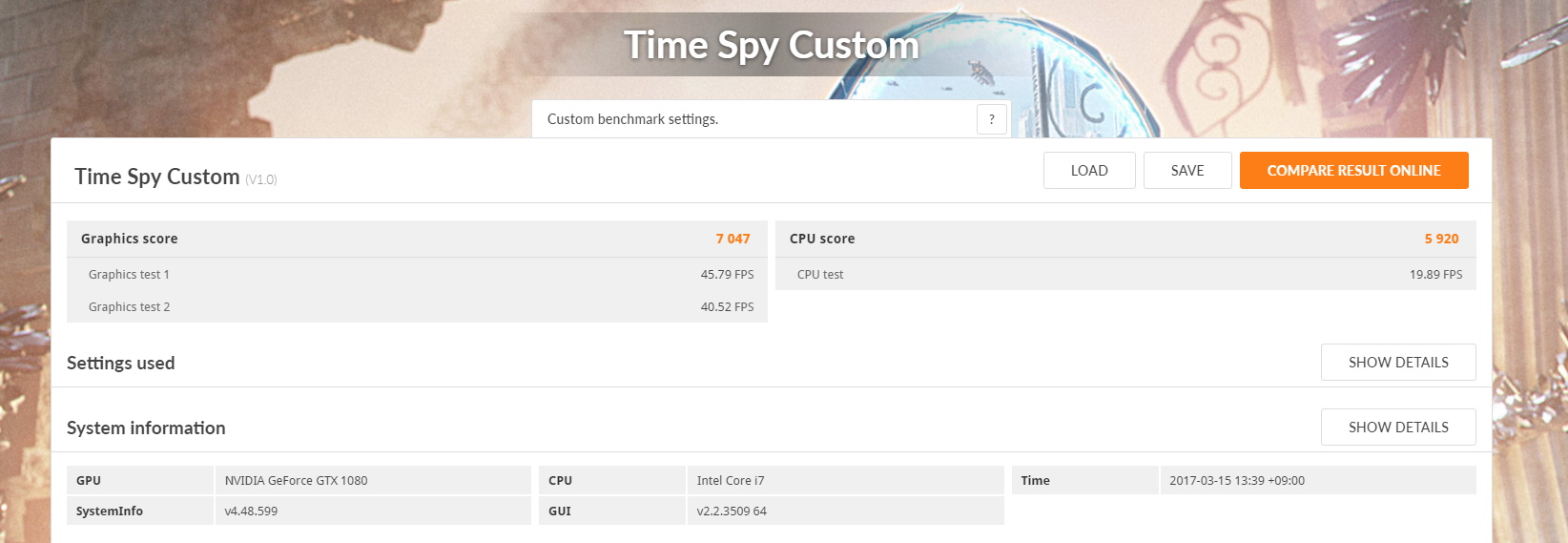Image resolution: width=1568 pixels, height=543 pixels.
Task: Load a saved benchmark result
Action: click(x=1089, y=171)
